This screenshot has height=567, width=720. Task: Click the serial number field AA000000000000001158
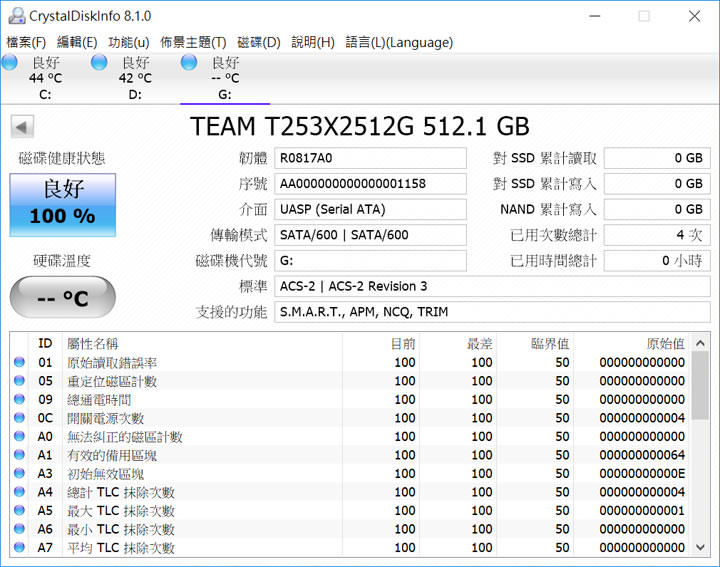[x=370, y=184]
